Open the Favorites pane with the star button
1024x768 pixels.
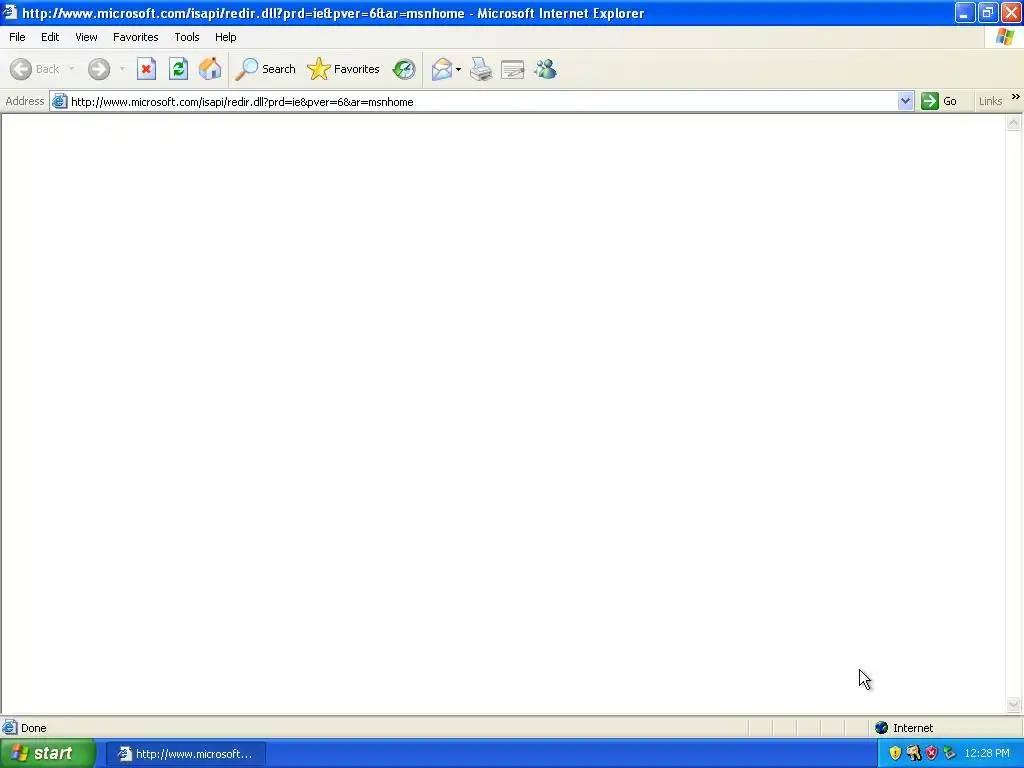point(344,69)
